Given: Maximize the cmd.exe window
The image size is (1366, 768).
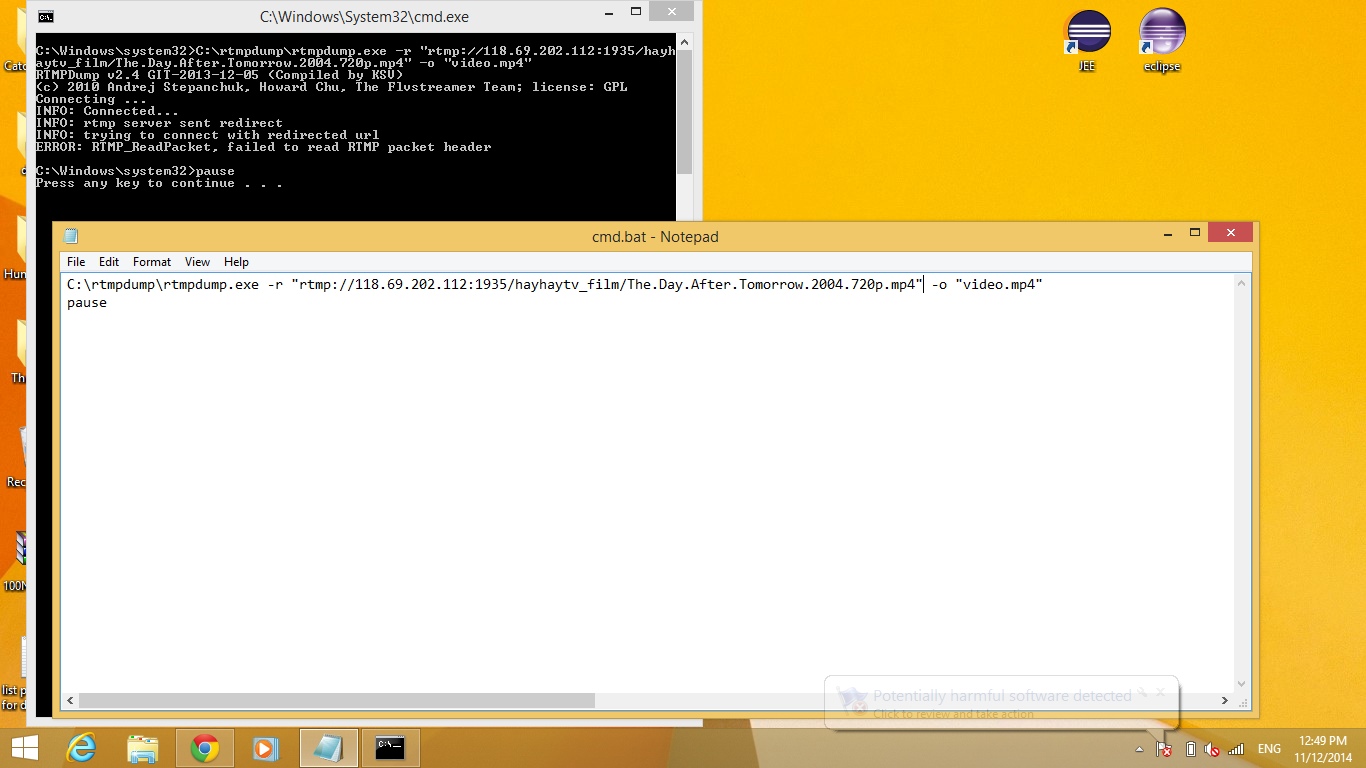Looking at the screenshot, I should (x=638, y=11).
